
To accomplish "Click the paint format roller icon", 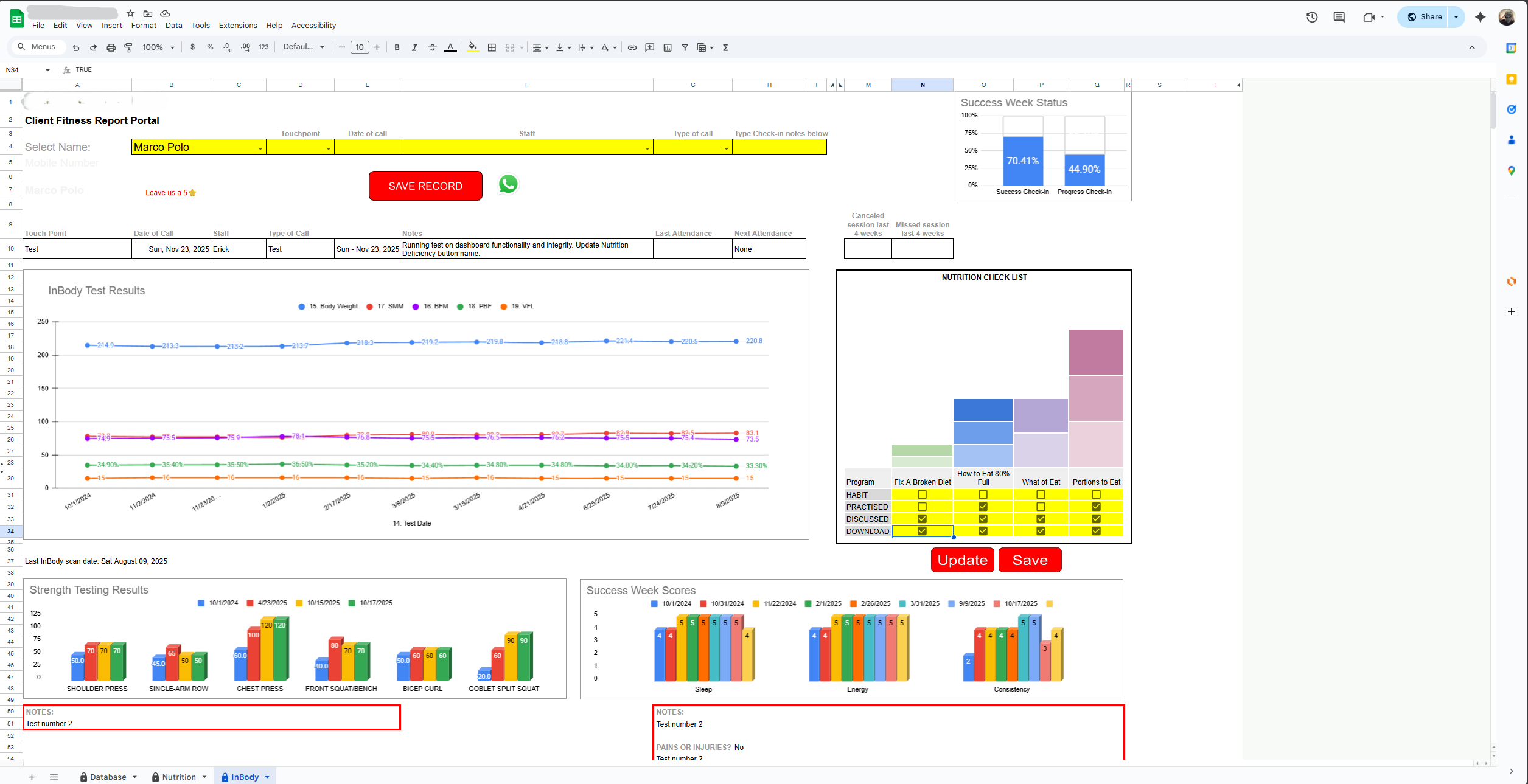I will coord(128,47).
